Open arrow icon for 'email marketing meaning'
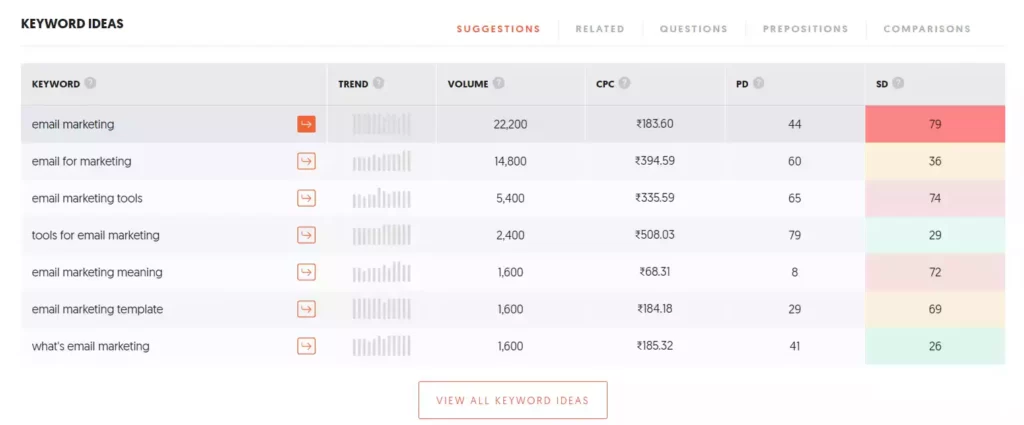Image resolution: width=1024 pixels, height=425 pixels. pos(306,272)
